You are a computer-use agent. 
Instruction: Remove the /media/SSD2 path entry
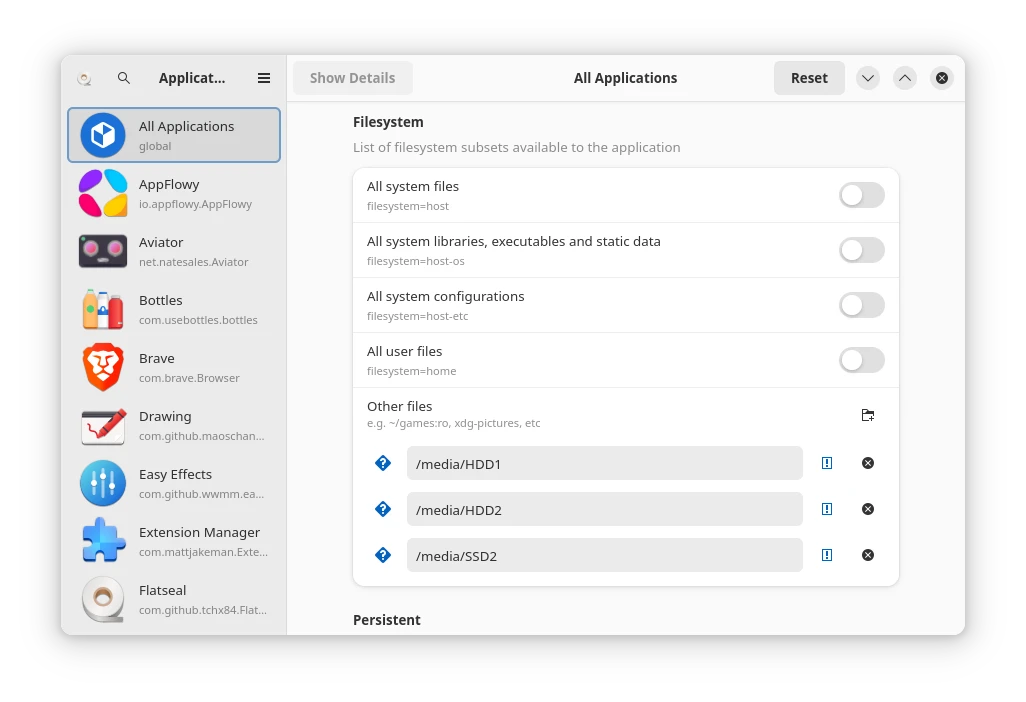coord(868,555)
